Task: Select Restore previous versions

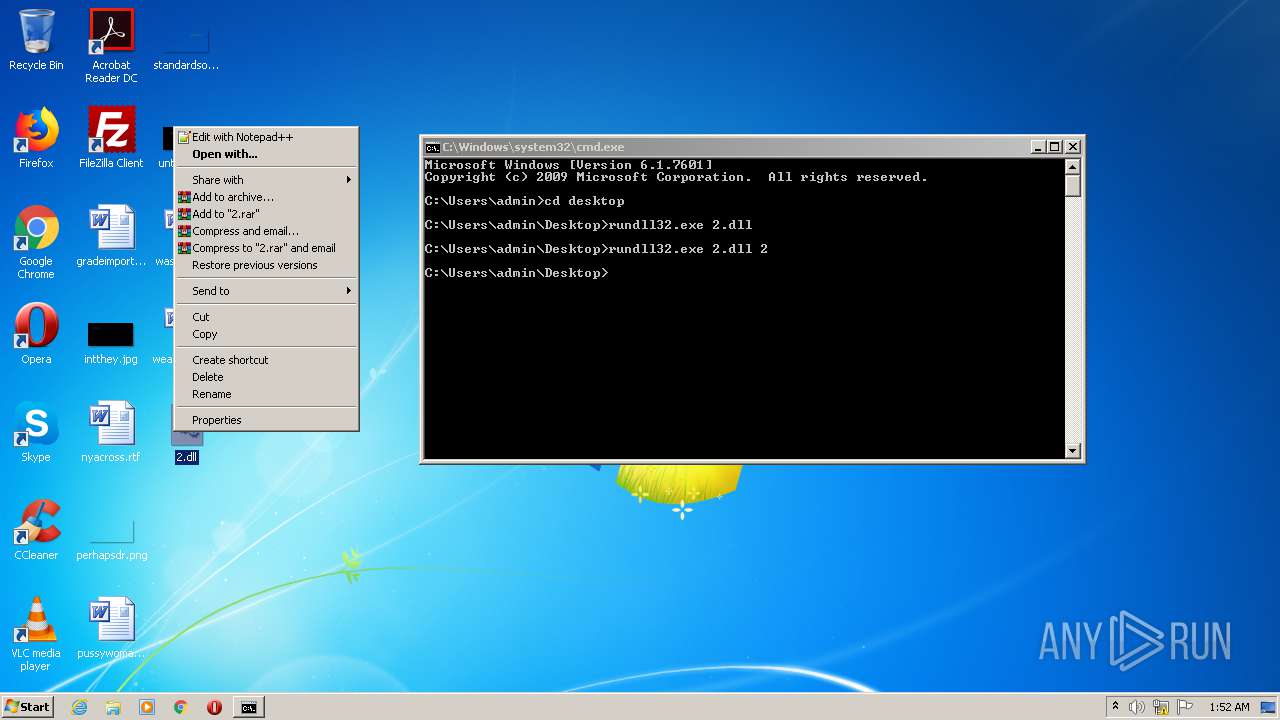Action: tap(267, 265)
